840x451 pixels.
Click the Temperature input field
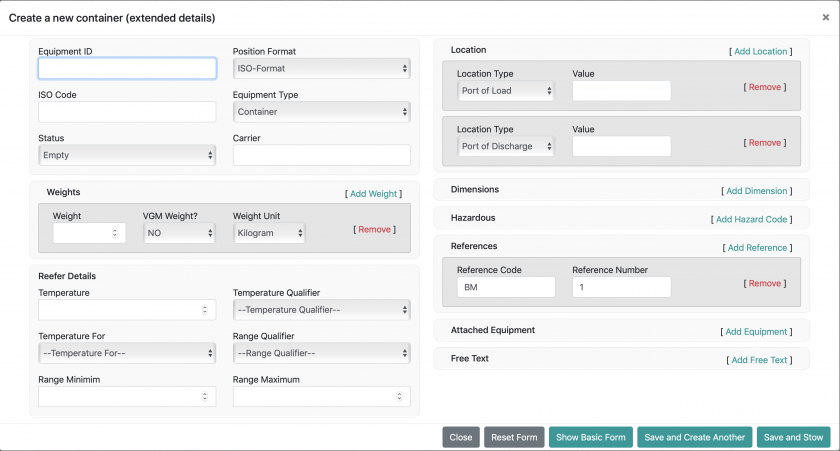coord(127,310)
